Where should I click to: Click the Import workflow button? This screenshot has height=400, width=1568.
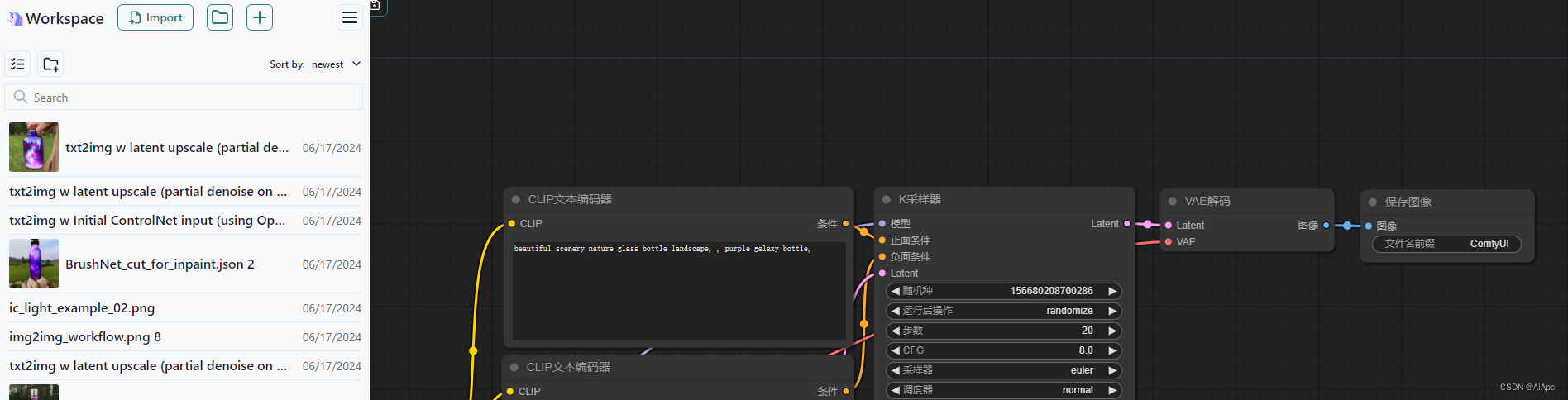pyautogui.click(x=155, y=17)
